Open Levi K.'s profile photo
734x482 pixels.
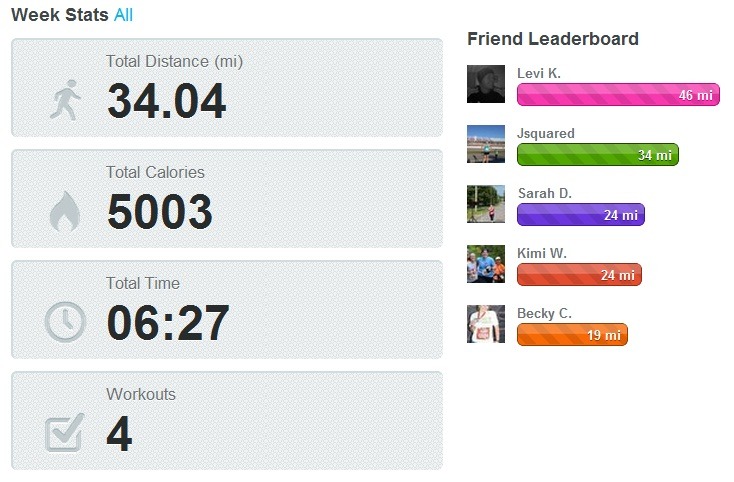(x=486, y=84)
